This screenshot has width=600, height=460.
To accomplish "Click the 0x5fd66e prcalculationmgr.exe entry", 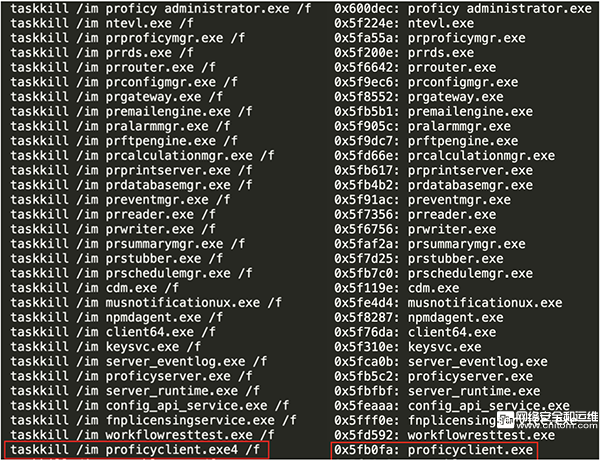I will (x=445, y=156).
